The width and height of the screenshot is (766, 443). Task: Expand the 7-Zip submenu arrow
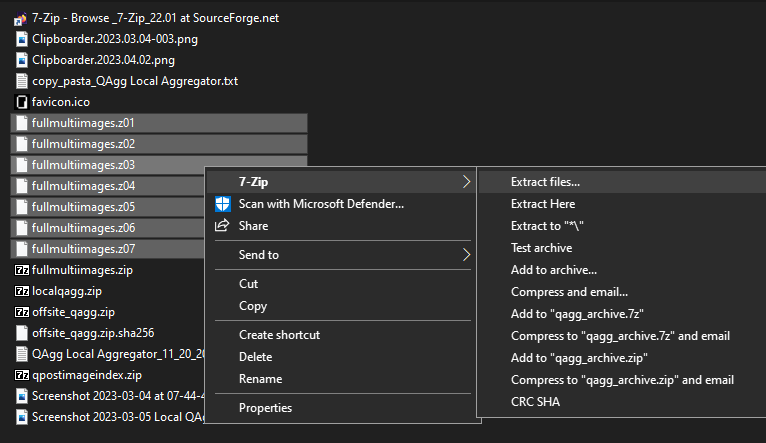click(x=466, y=182)
